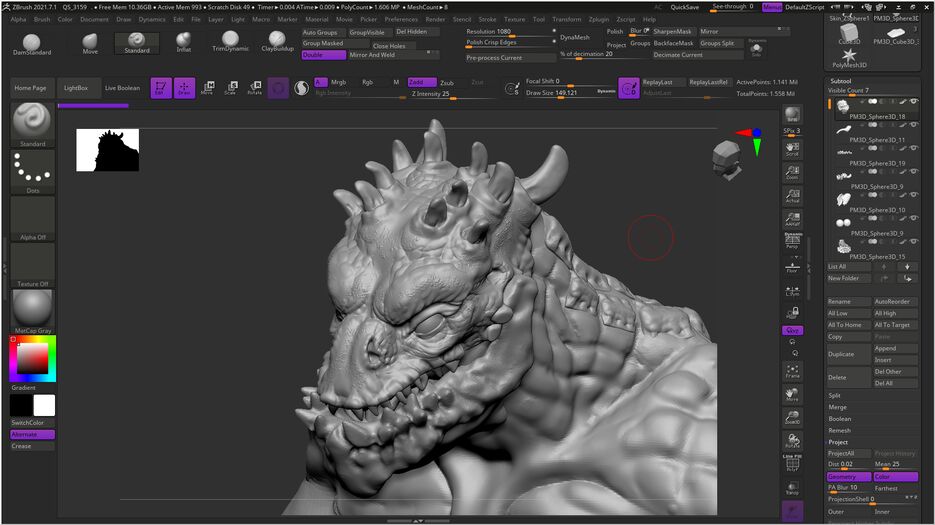Open the Document menu
This screenshot has height=525, width=935.
click(x=94, y=19)
